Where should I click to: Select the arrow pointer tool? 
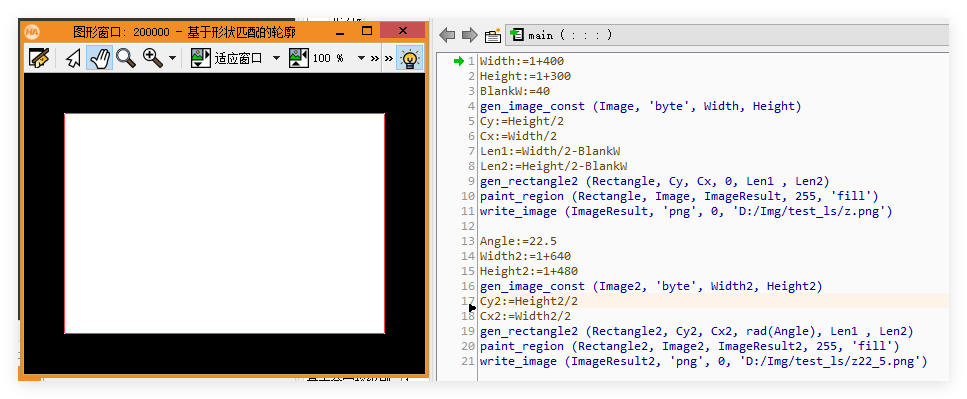73,59
